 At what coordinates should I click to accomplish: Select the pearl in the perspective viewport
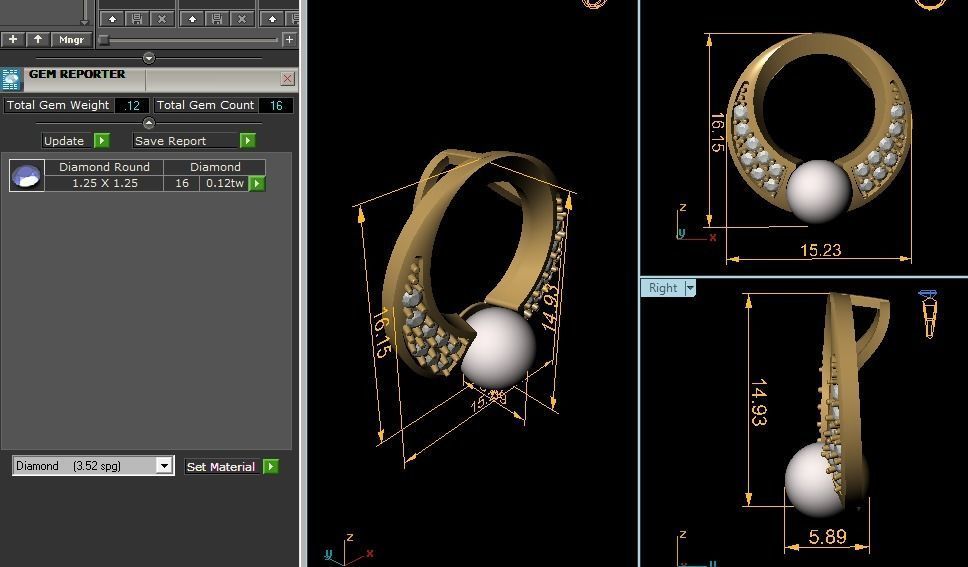499,348
